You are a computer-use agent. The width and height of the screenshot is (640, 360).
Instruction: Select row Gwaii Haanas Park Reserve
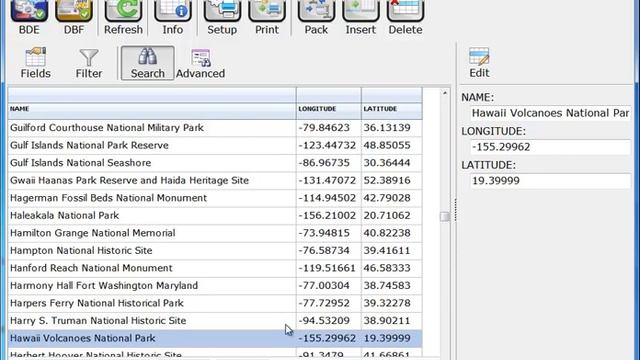pyautogui.click(x=215, y=180)
